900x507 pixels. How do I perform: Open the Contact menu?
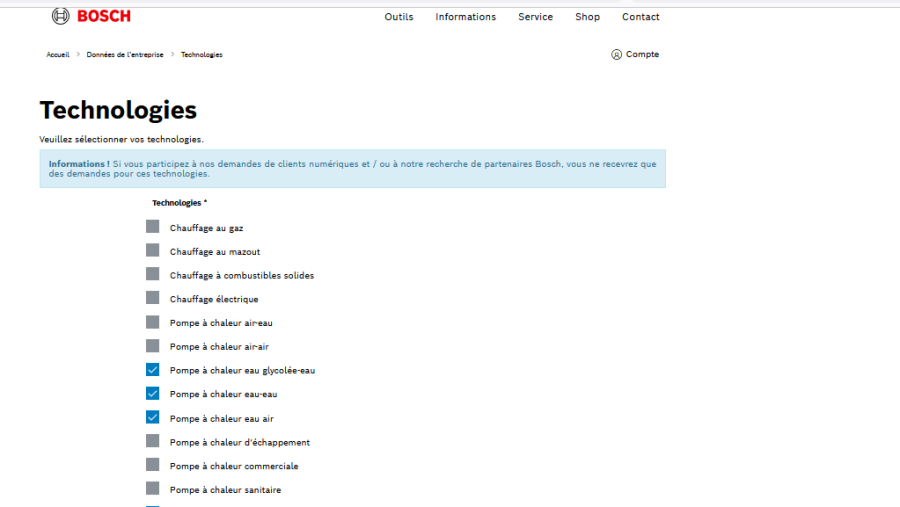(641, 17)
